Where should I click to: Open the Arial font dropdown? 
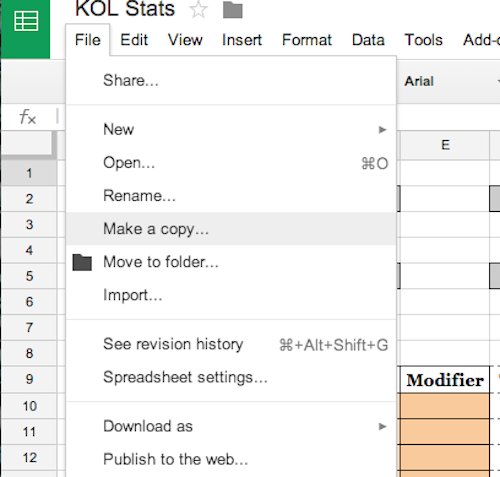point(448,81)
